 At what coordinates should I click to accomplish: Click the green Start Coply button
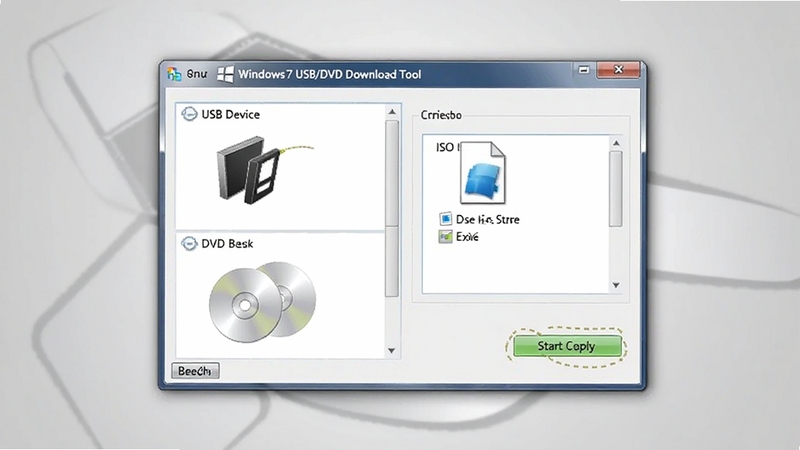[567, 346]
